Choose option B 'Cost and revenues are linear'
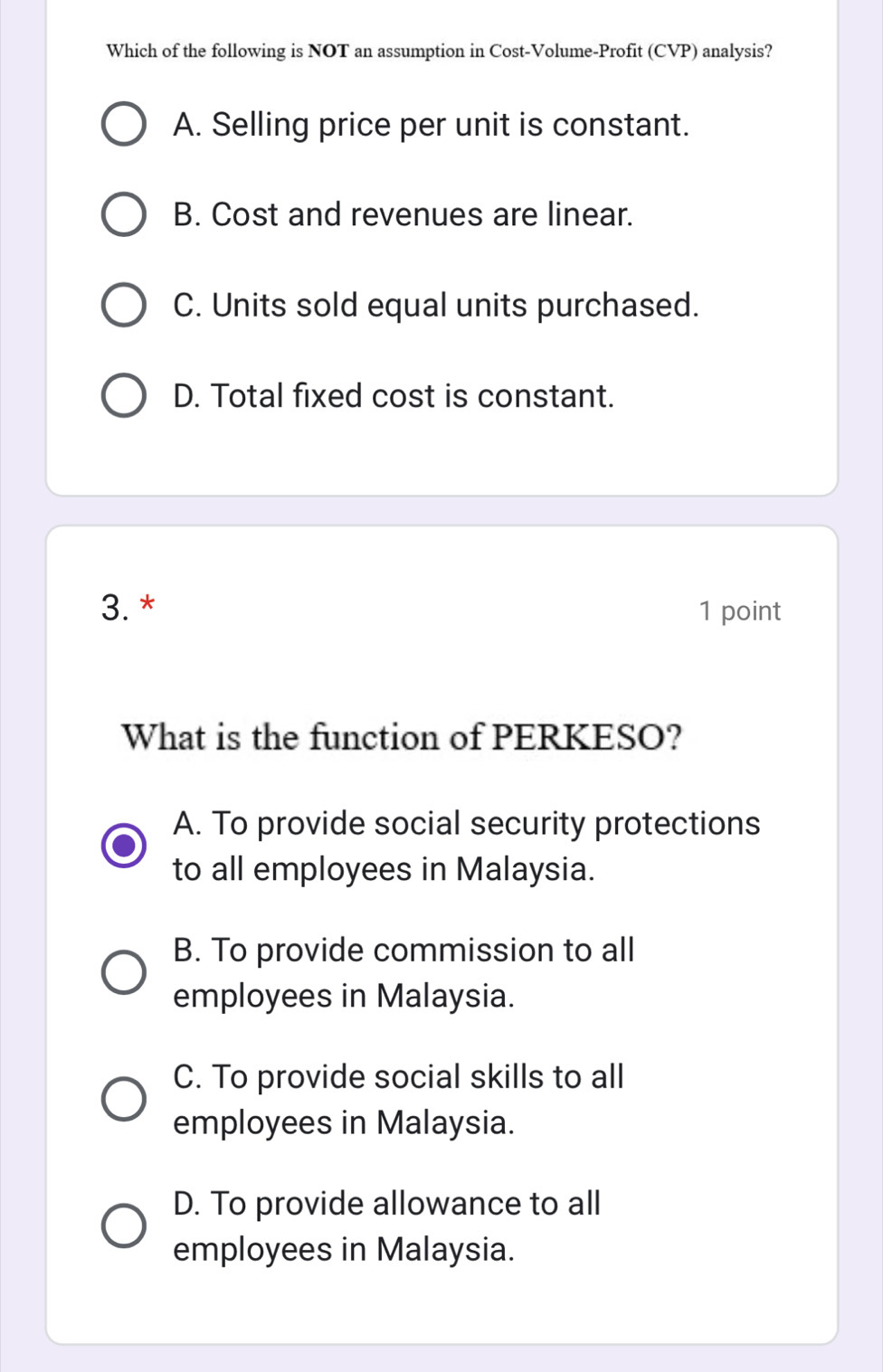Screen dimensions: 883x1372 (x=123, y=215)
